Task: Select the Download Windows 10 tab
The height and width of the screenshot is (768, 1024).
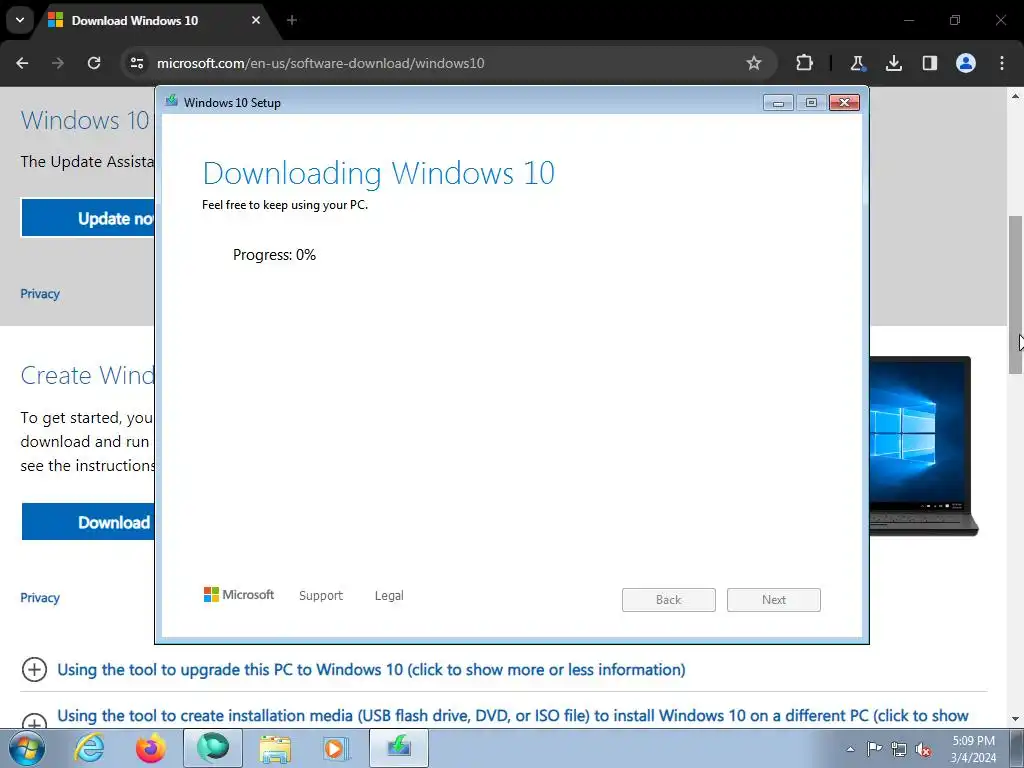Action: 154,20
